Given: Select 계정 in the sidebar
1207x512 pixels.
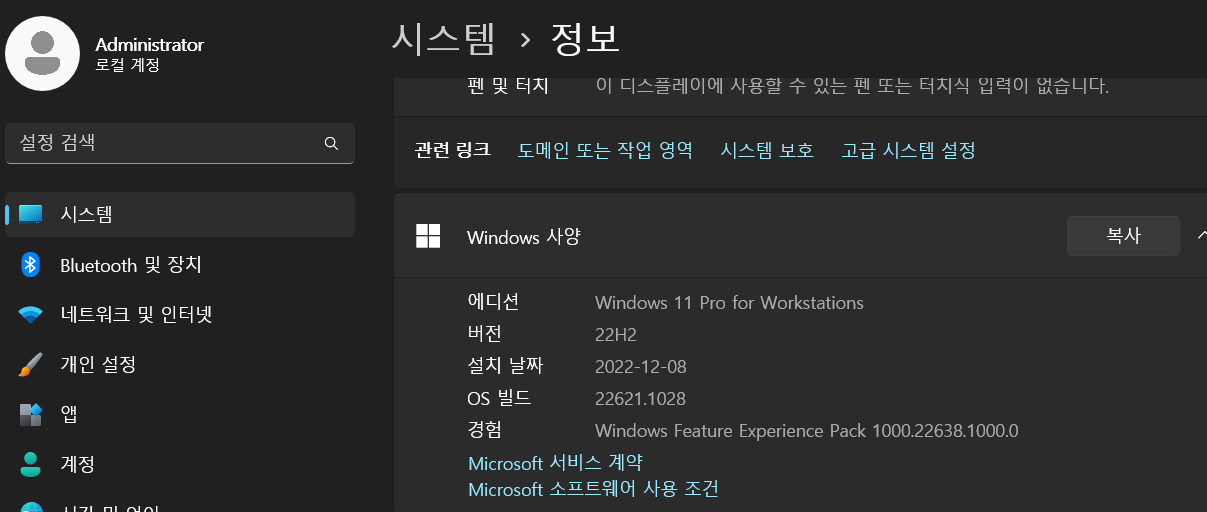Looking at the screenshot, I should 180,464.
